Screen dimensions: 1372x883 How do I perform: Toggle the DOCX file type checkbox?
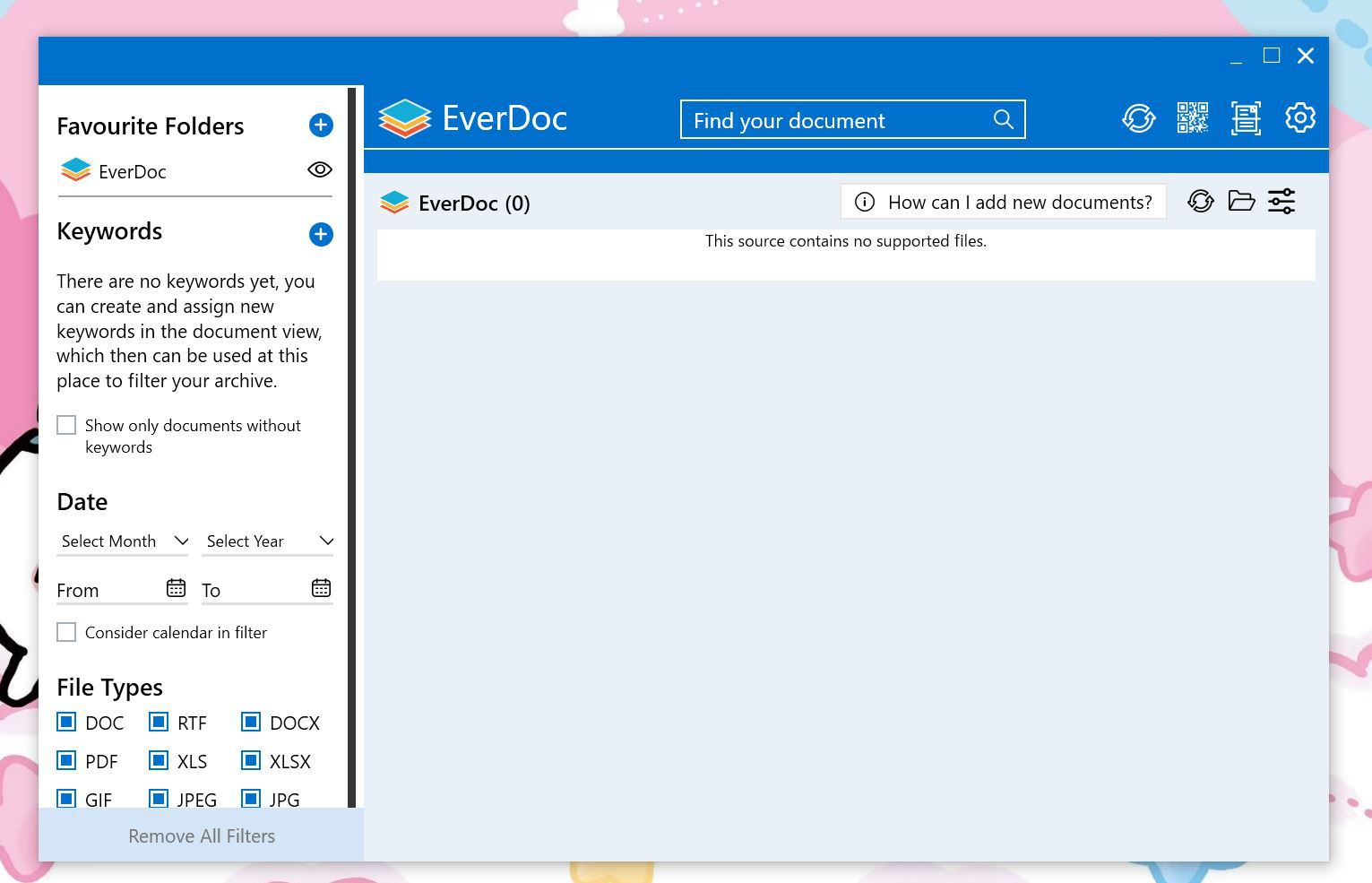pyautogui.click(x=251, y=722)
